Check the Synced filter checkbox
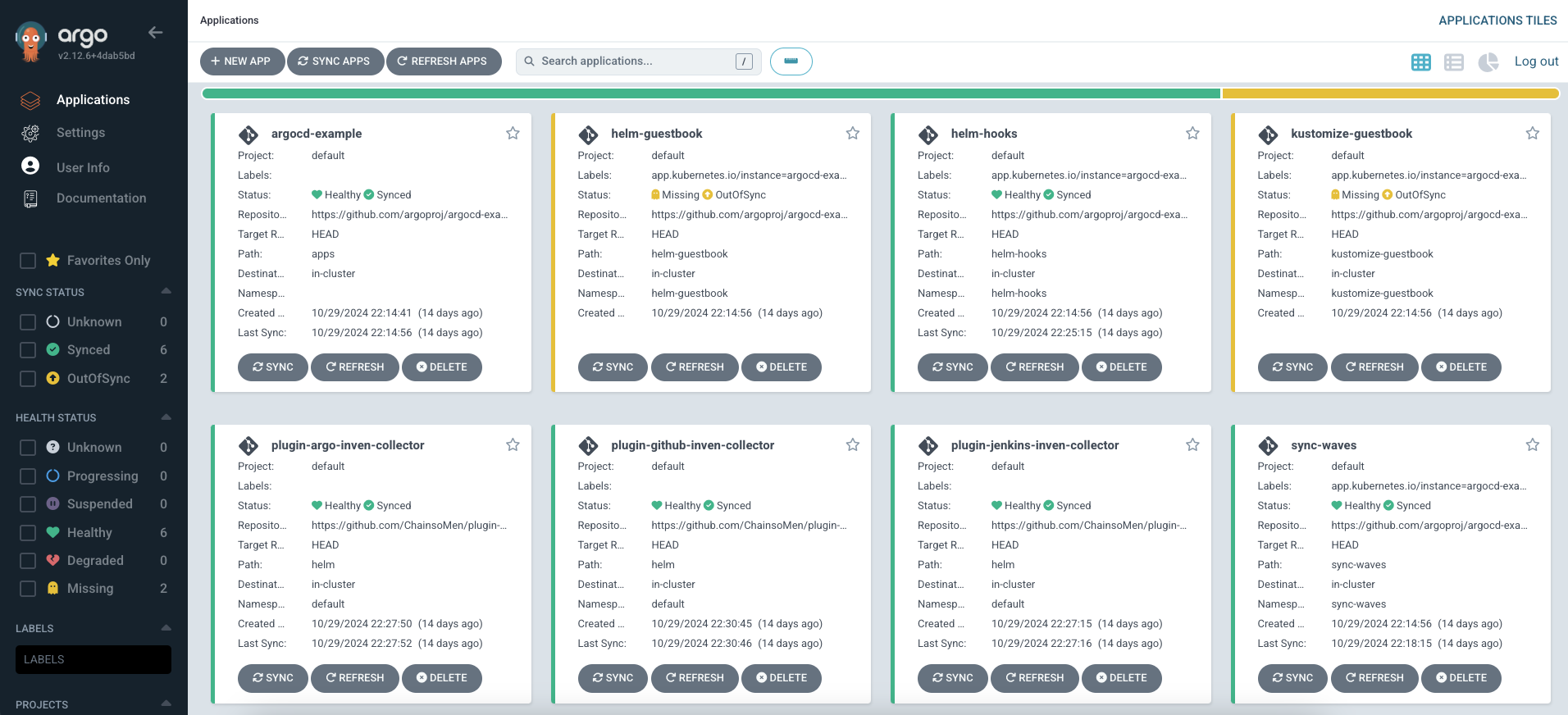 coord(28,350)
